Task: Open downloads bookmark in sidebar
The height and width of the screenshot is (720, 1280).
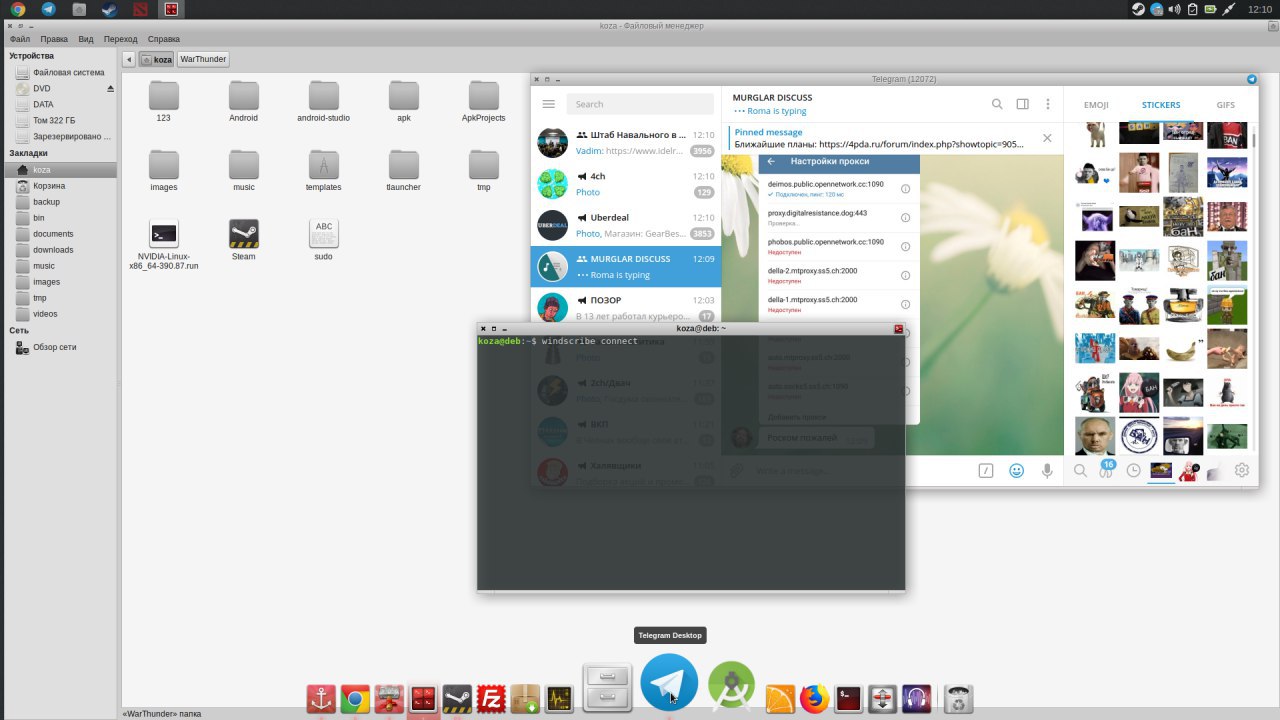Action: pyautogui.click(x=59, y=250)
